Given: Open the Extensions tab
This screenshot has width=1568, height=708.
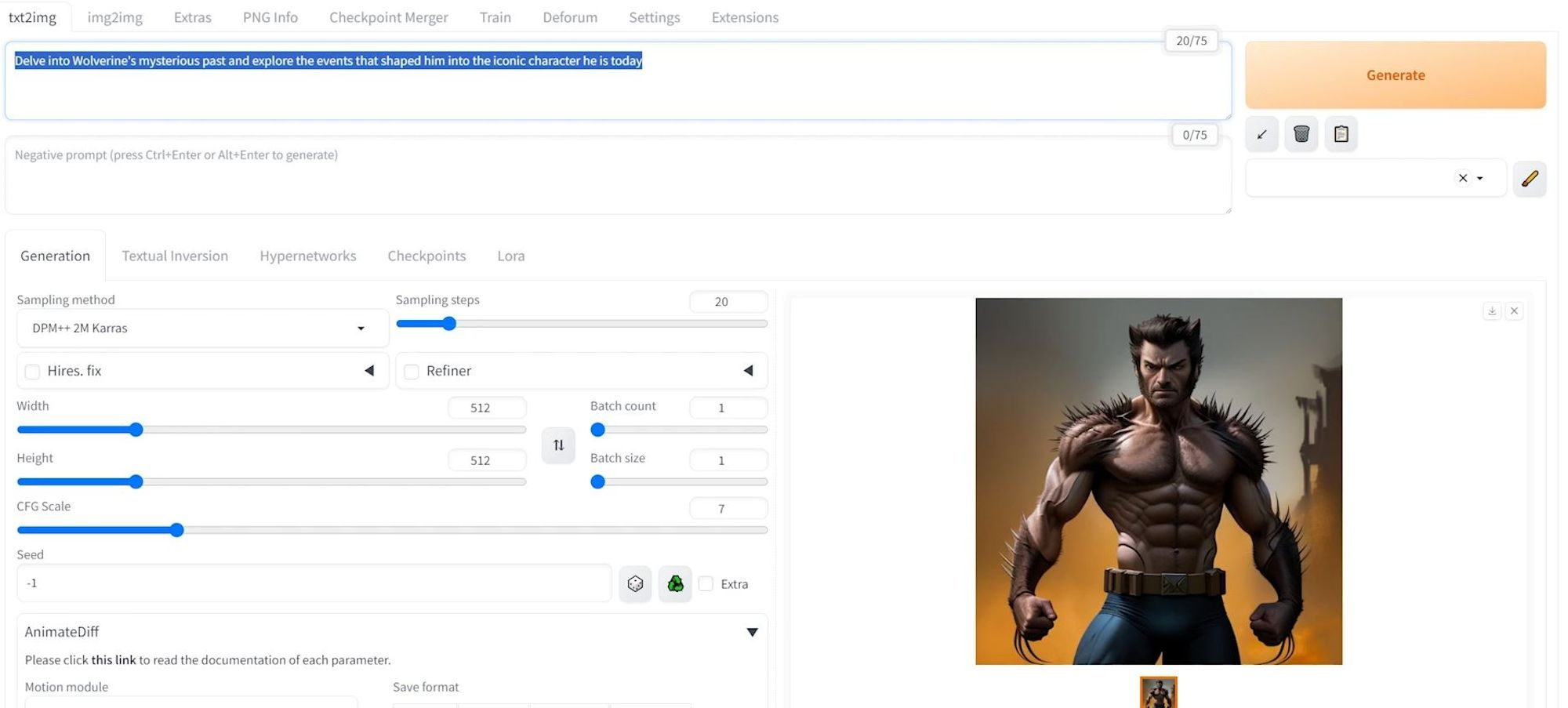Looking at the screenshot, I should pos(745,17).
